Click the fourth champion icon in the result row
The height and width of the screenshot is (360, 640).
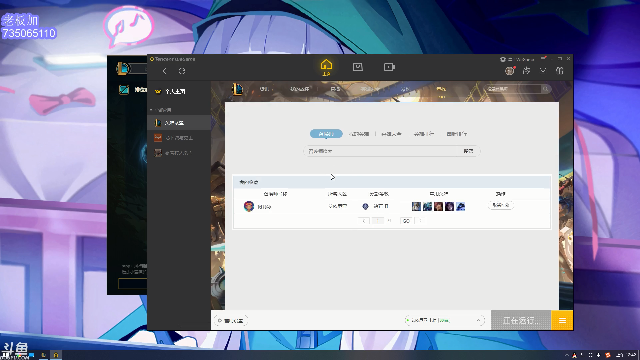click(449, 207)
